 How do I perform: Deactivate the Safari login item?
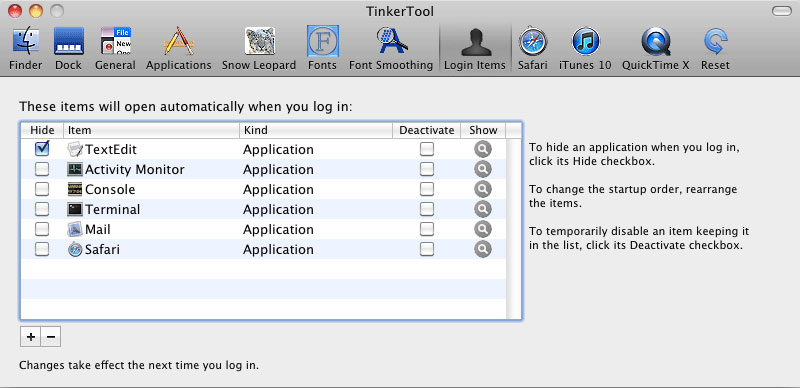tap(427, 249)
